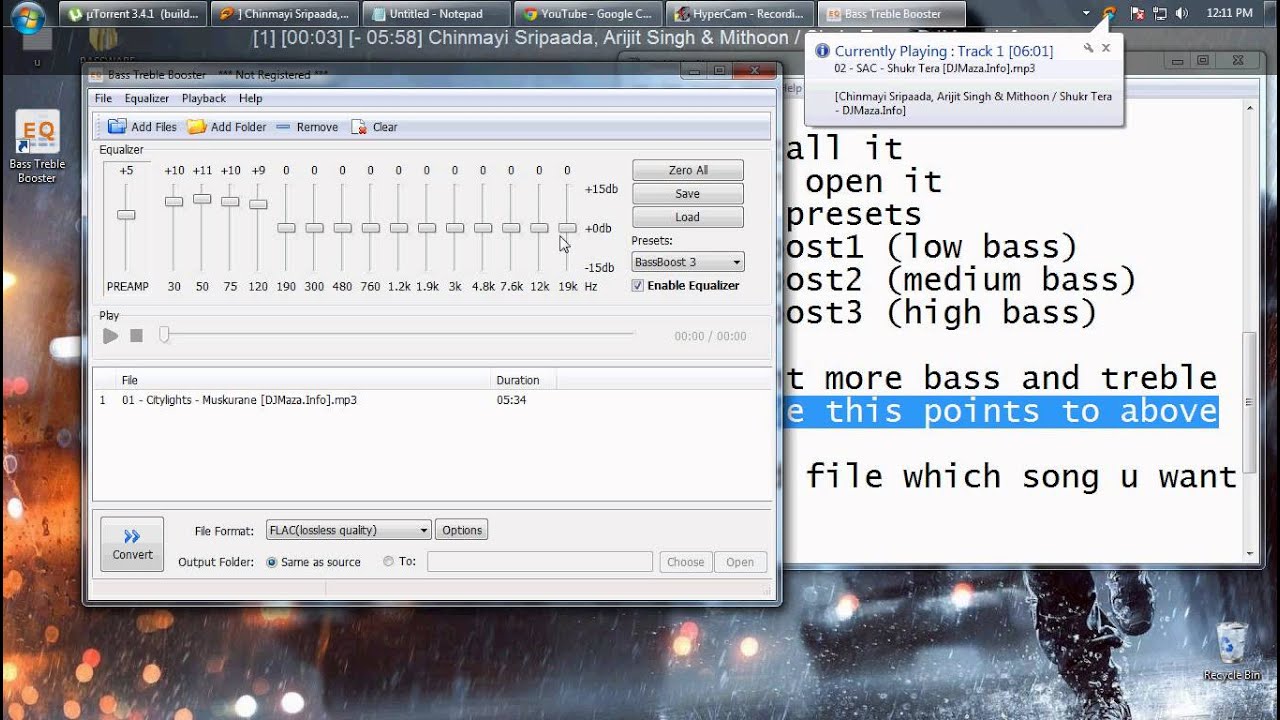This screenshot has height=720, width=1280.
Task: Click the 190 Hz equalizer slider handle
Action: (x=286, y=228)
